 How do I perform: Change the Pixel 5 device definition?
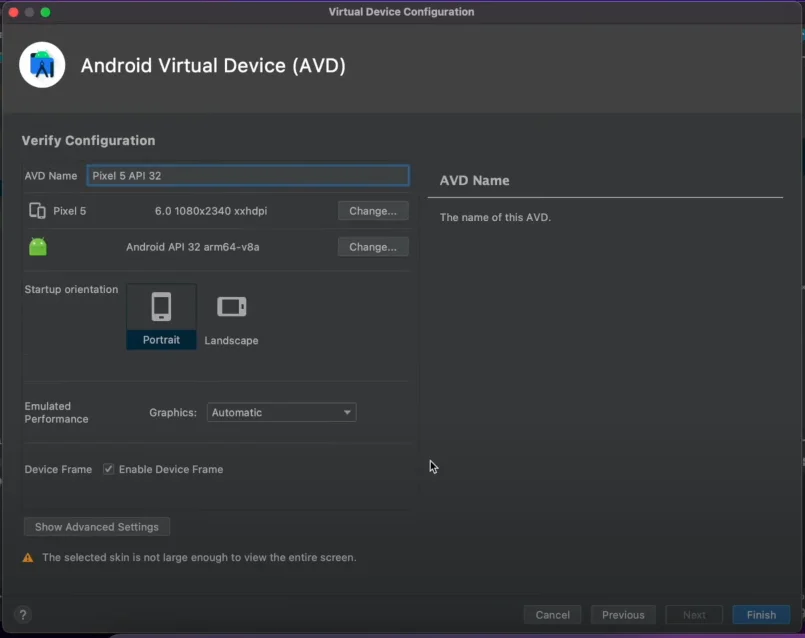point(372,211)
